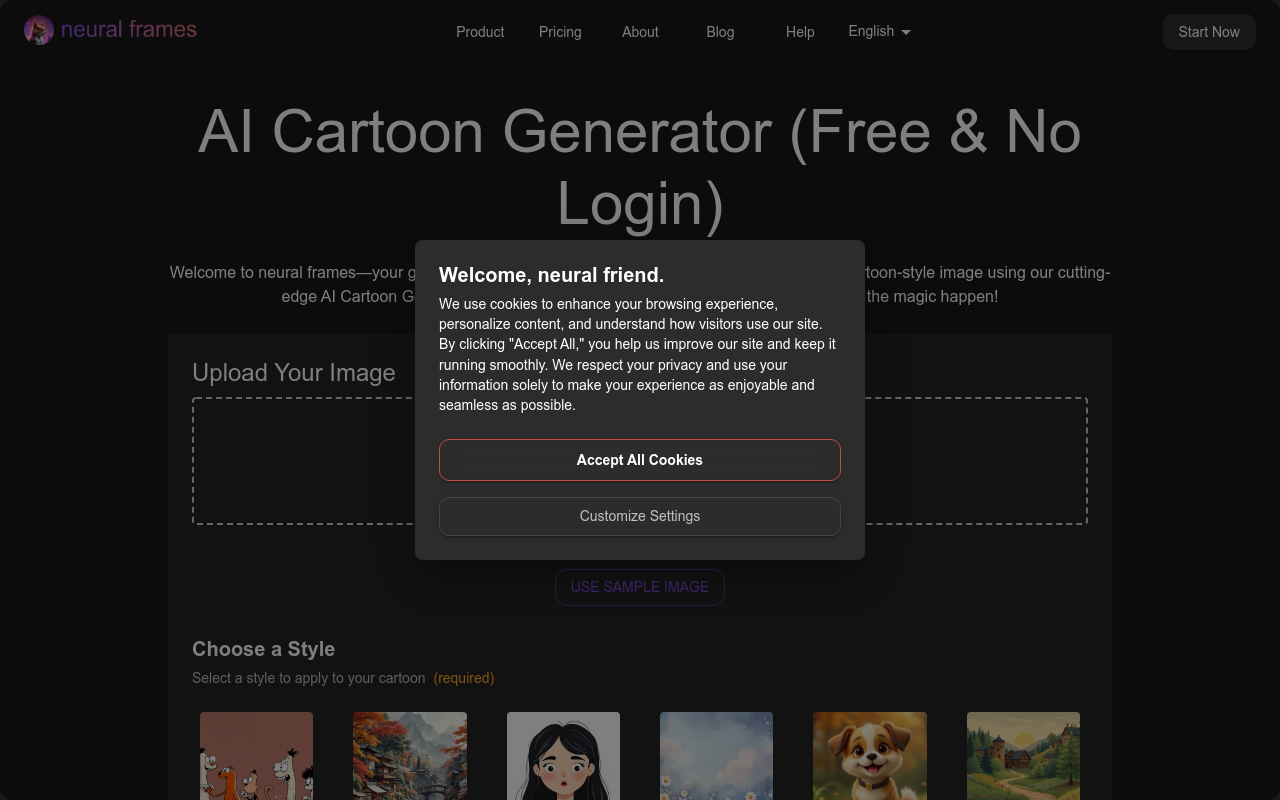Click the Start Now button

1209,32
